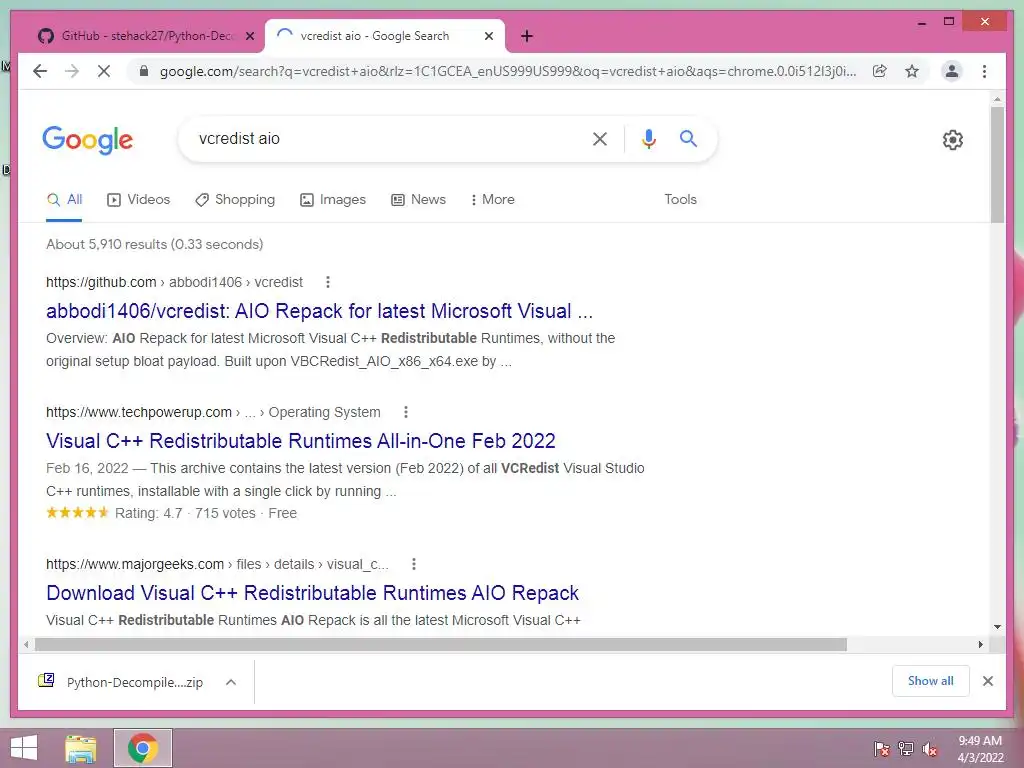Go back to previous page in Chrome
The height and width of the screenshot is (768, 1024).
coord(40,71)
